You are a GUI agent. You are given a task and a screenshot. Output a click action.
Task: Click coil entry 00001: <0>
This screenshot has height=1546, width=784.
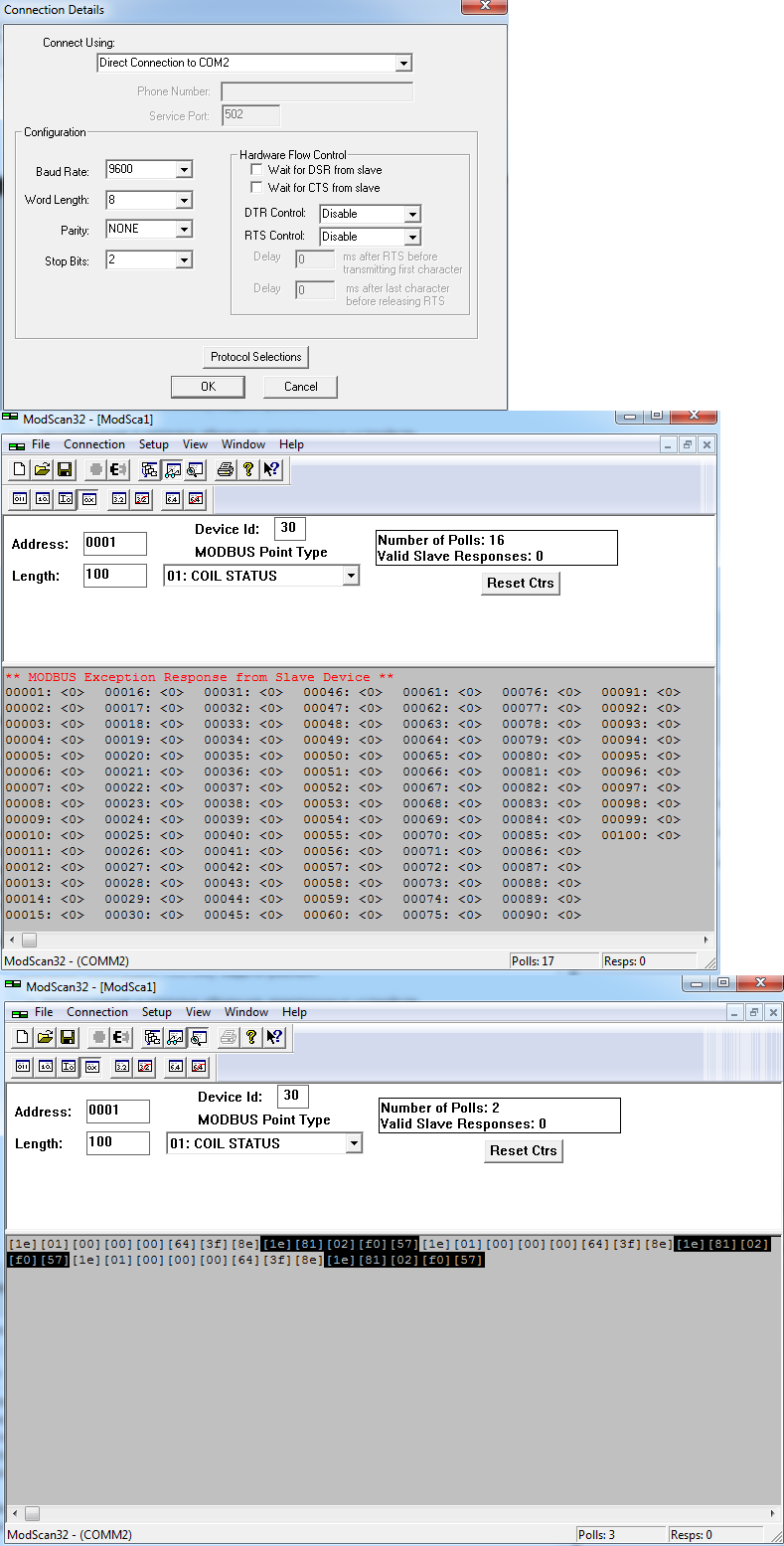tap(45, 693)
